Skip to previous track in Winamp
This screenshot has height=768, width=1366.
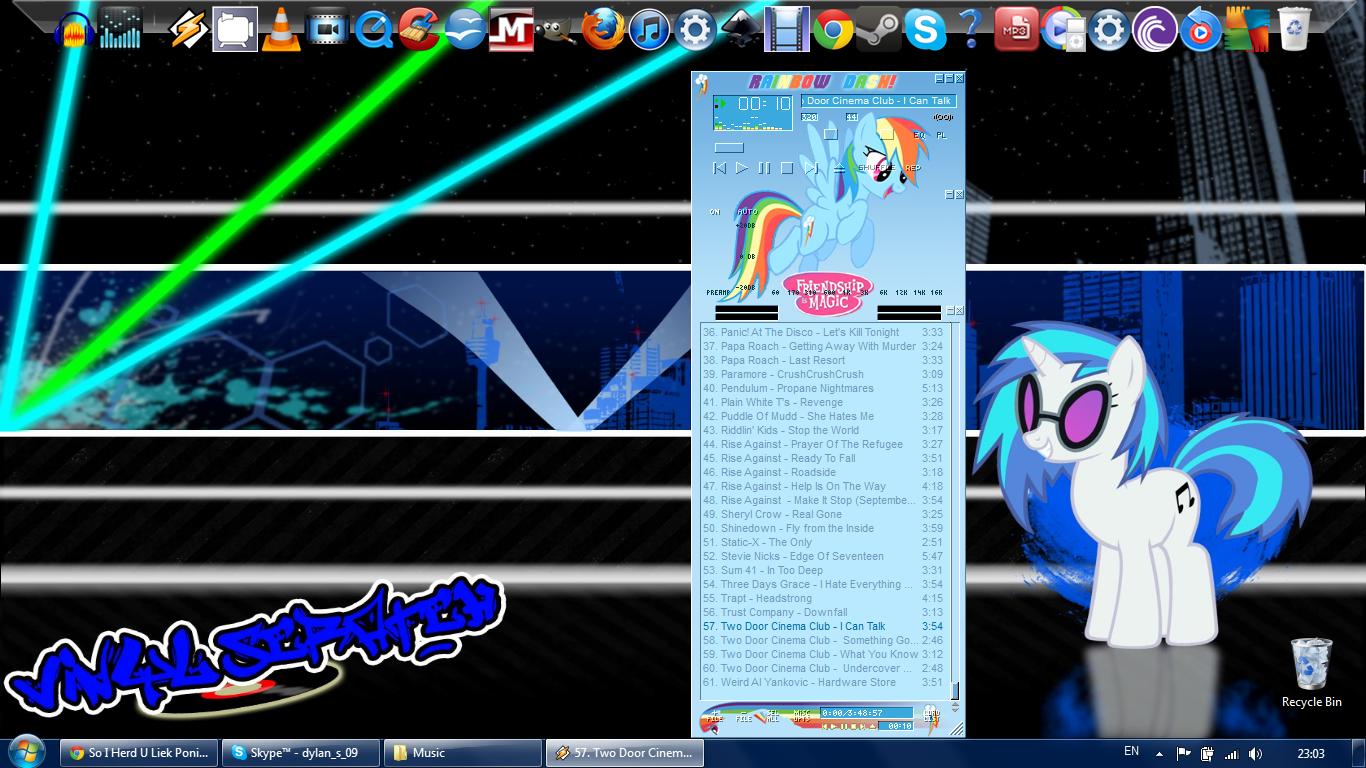[719, 168]
